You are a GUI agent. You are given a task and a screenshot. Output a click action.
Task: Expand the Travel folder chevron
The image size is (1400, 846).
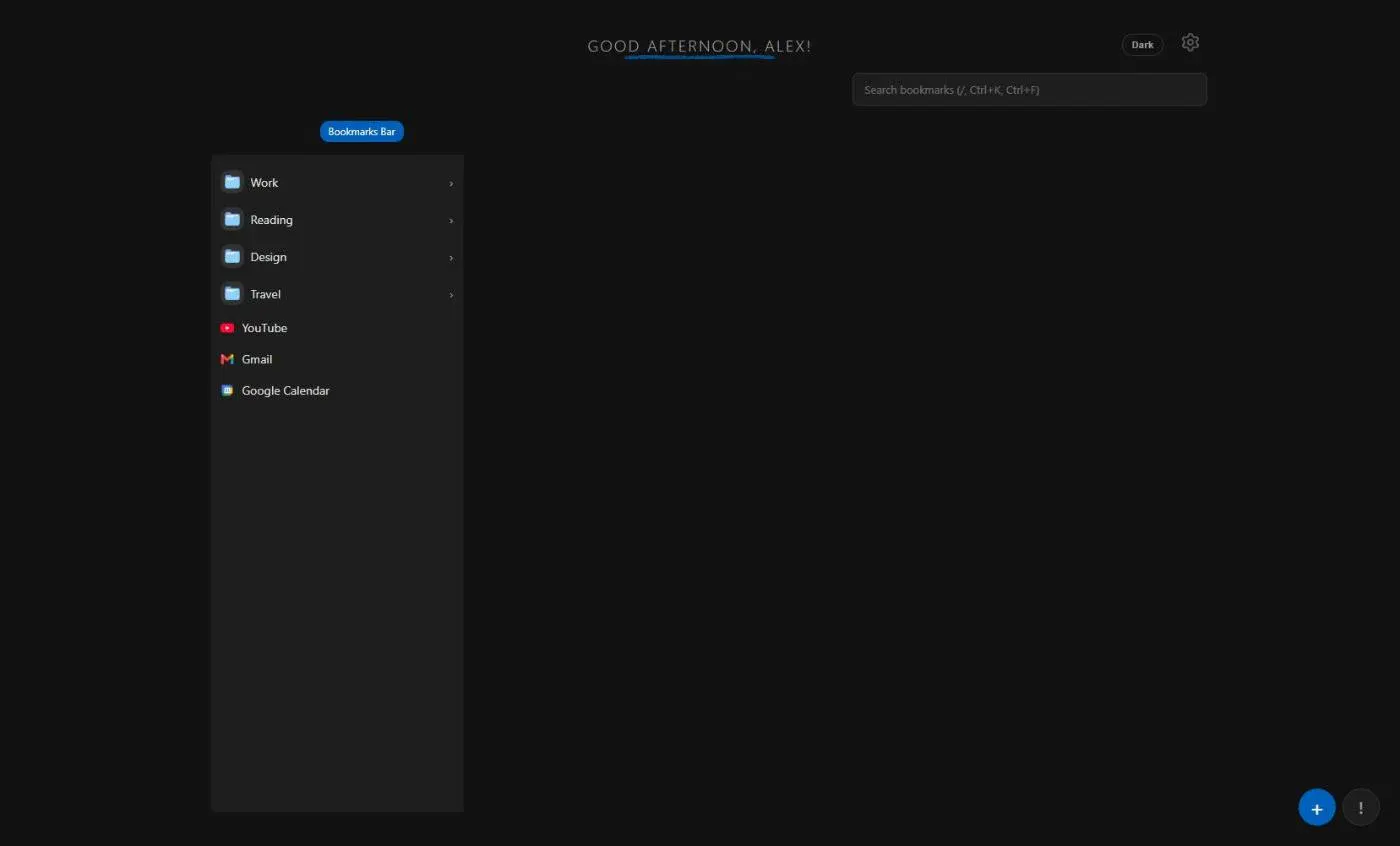451,294
